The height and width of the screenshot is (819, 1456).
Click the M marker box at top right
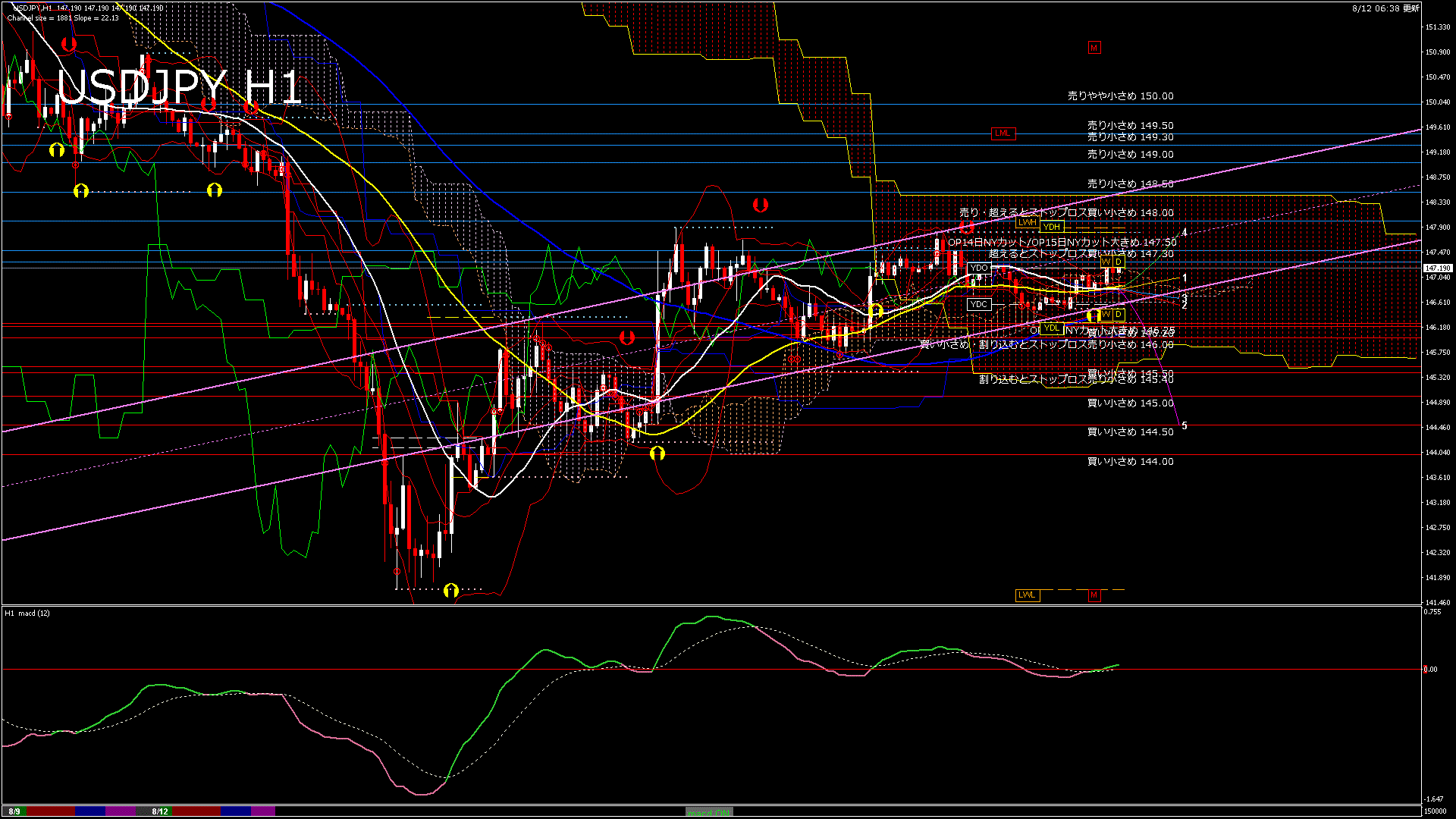(1094, 48)
